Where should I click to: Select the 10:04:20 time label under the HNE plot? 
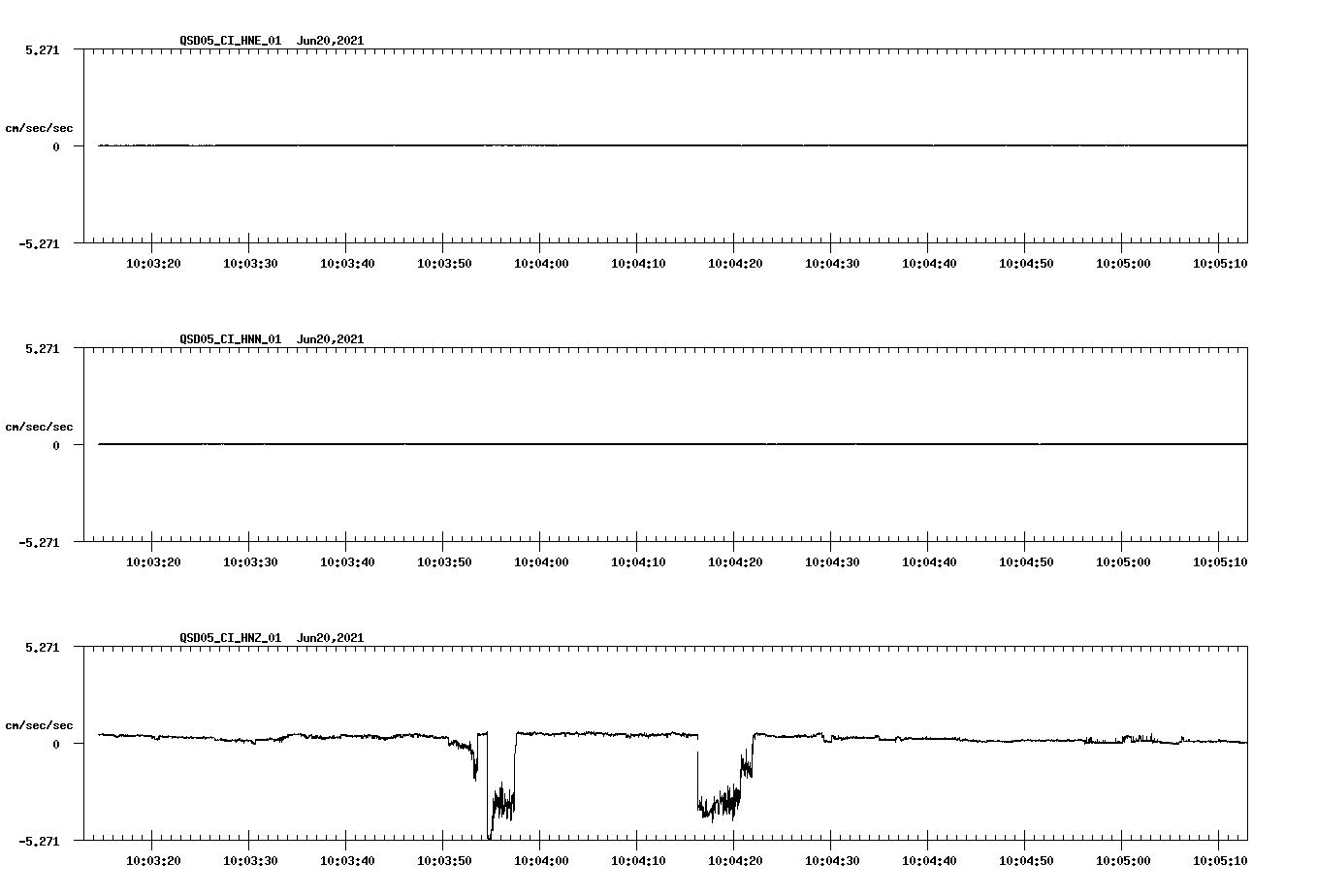pos(735,264)
